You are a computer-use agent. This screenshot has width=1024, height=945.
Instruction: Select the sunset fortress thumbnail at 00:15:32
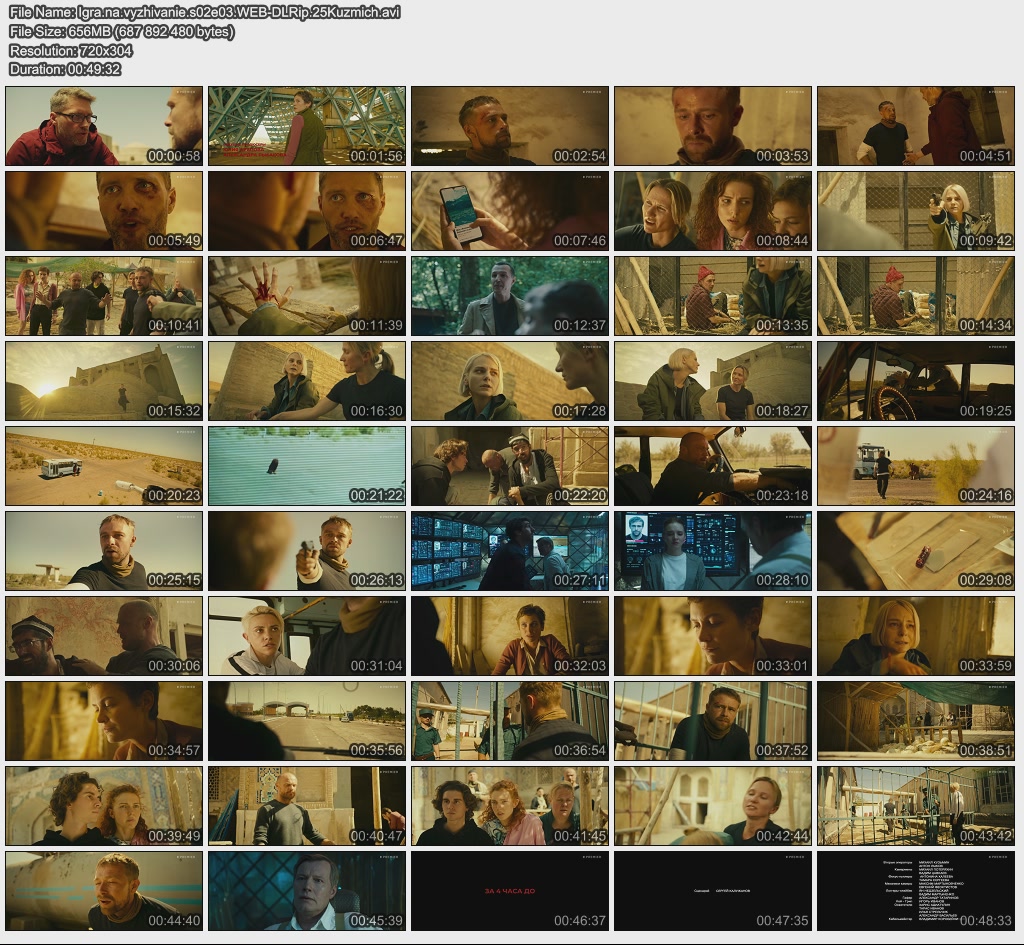click(x=104, y=381)
